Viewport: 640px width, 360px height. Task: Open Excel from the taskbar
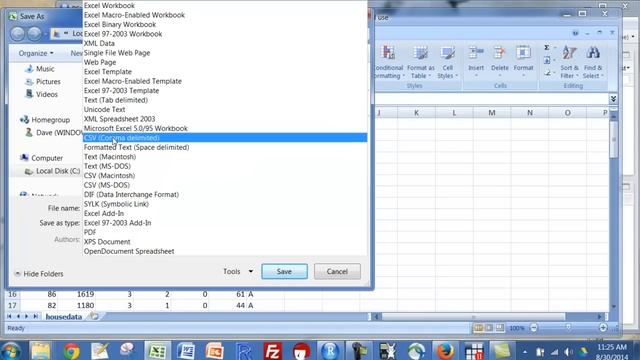pos(157,351)
